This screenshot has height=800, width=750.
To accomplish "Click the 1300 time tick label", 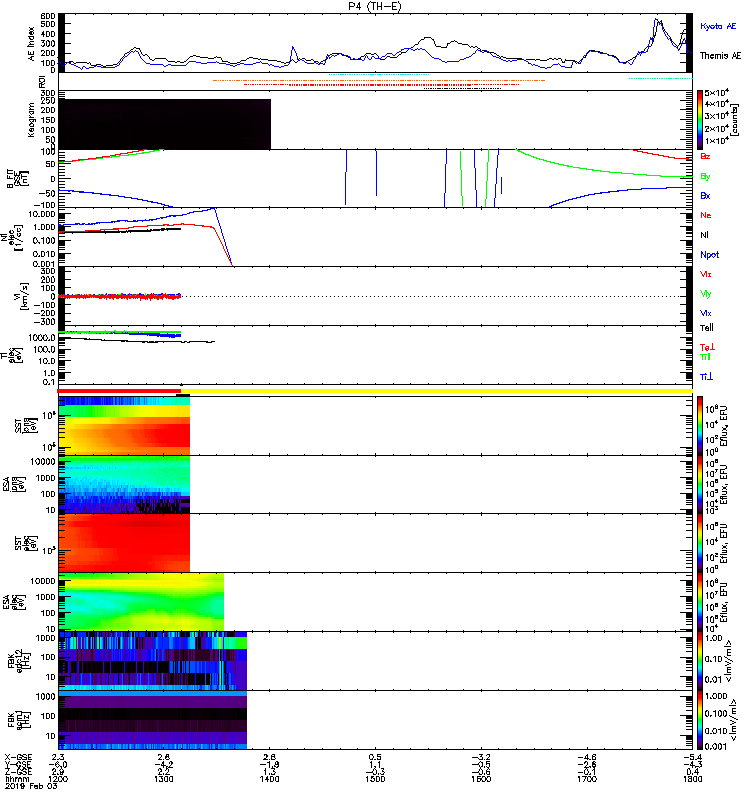I will [x=163, y=779].
